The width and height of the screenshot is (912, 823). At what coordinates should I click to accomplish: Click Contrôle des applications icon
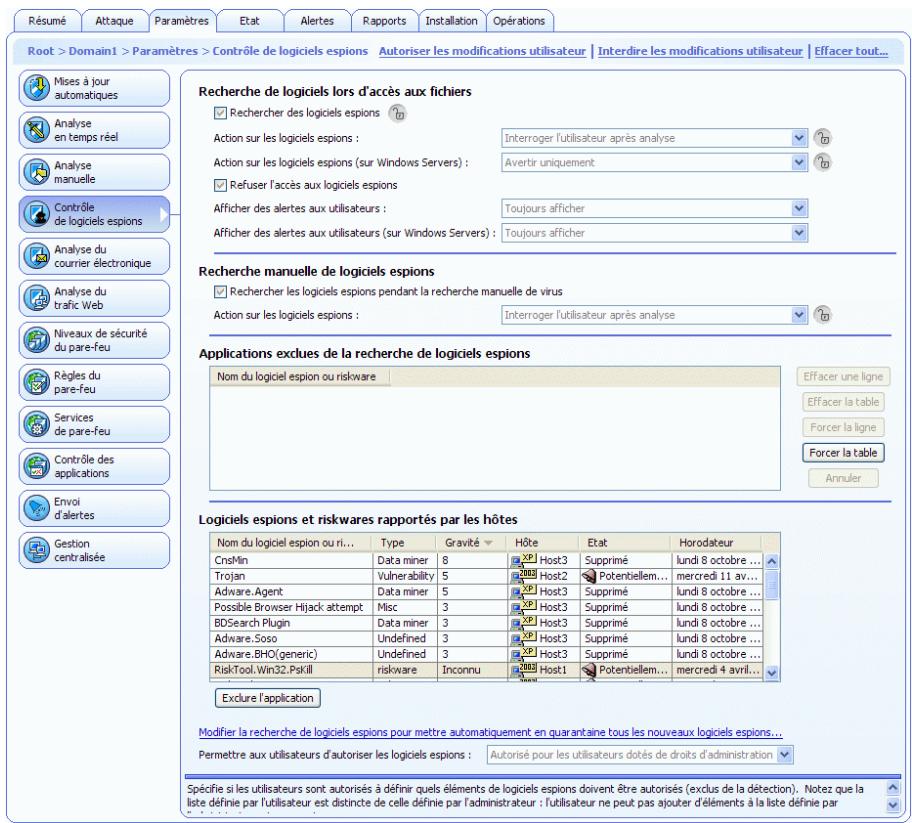tap(36, 466)
